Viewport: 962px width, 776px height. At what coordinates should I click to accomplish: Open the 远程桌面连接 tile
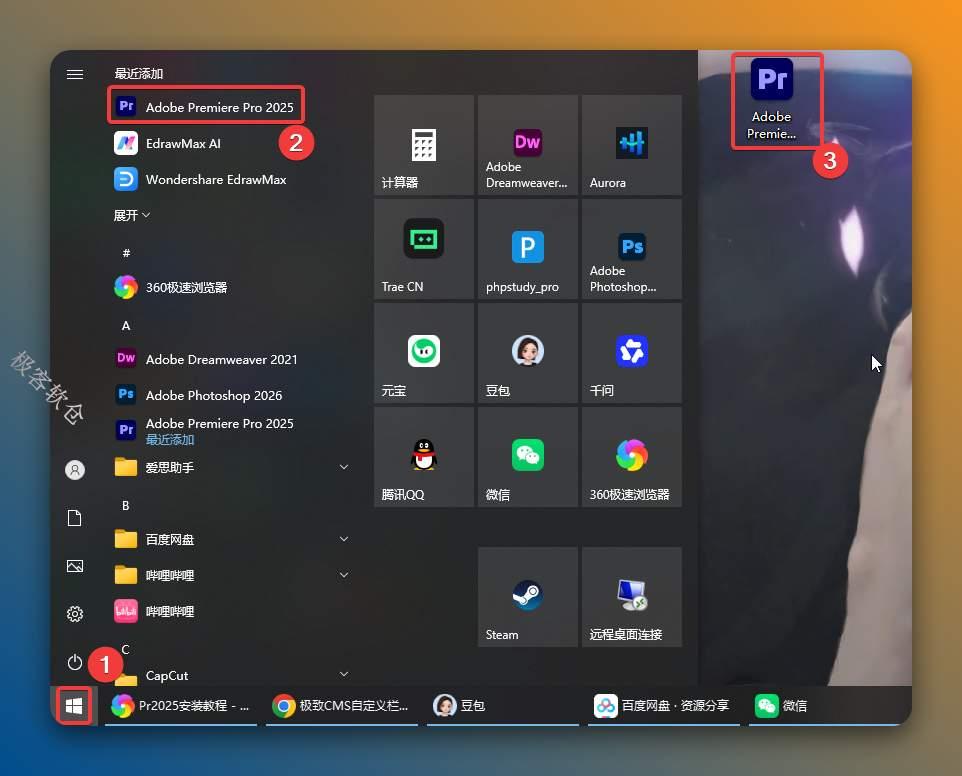coord(632,597)
